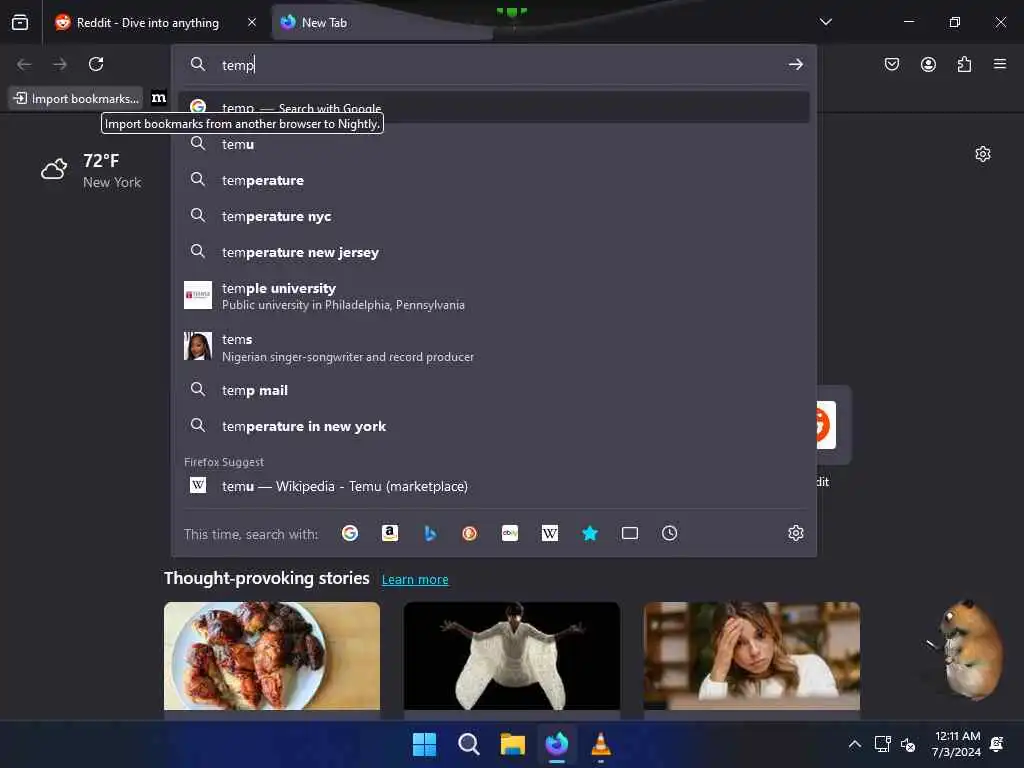Select 'temp — Search with Google' suggestion
Viewport: 1024px width, 768px height.
pyautogui.click(x=494, y=107)
